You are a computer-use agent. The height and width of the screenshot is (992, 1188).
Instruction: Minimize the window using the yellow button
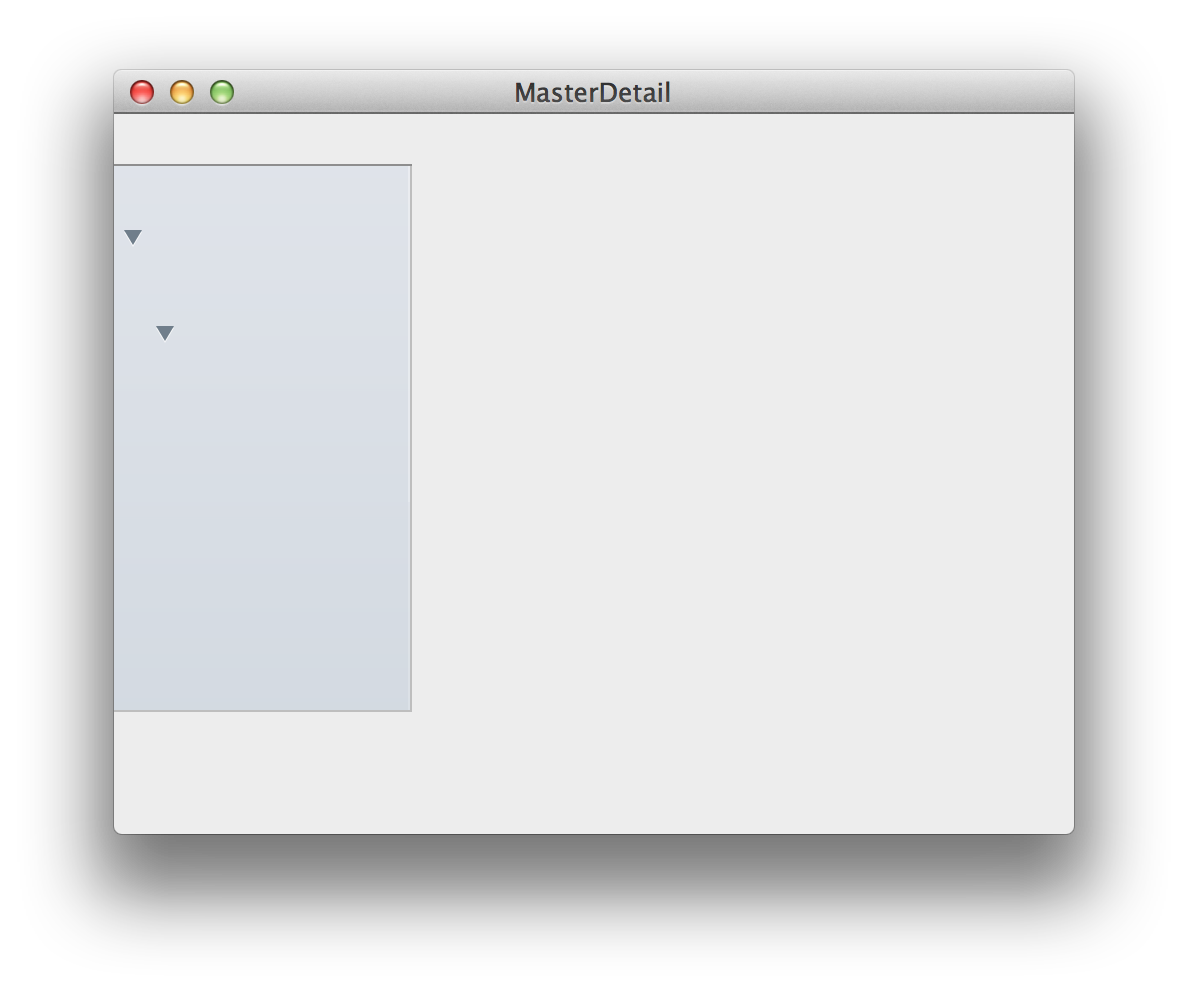point(182,92)
